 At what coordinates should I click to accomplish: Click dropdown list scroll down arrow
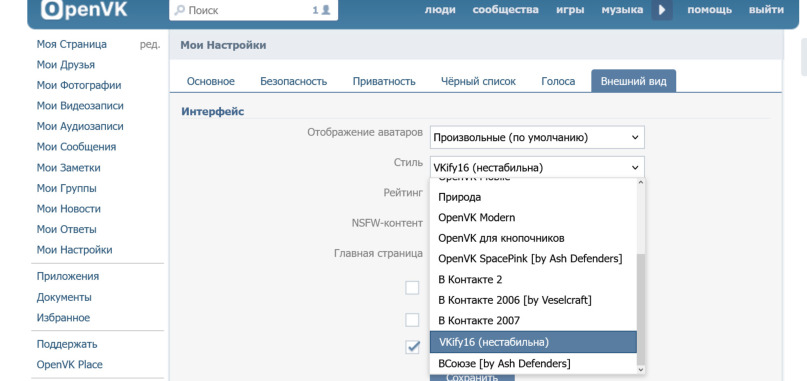point(641,370)
